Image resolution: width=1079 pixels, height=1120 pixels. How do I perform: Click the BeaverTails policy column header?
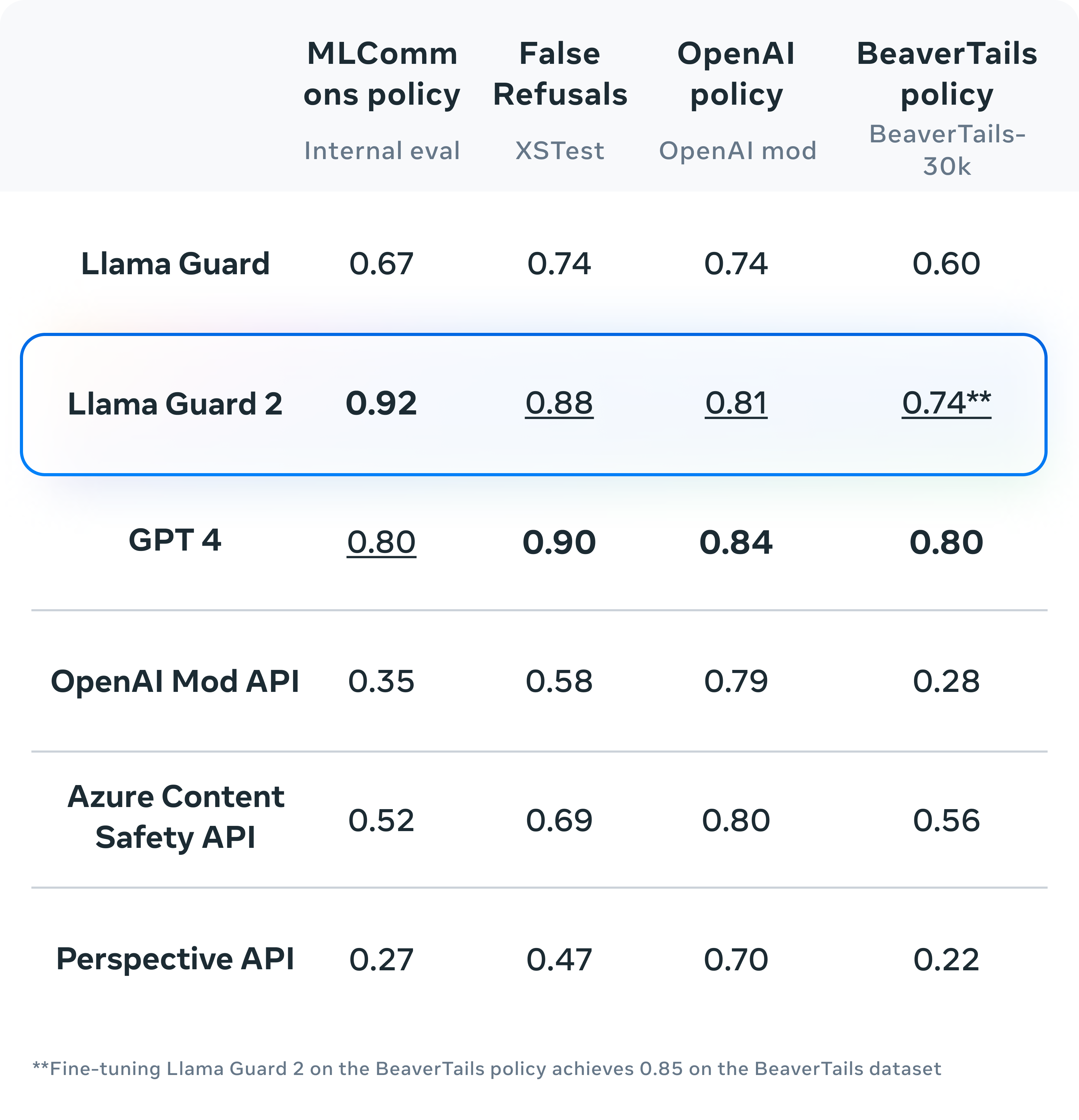pyautogui.click(x=946, y=74)
